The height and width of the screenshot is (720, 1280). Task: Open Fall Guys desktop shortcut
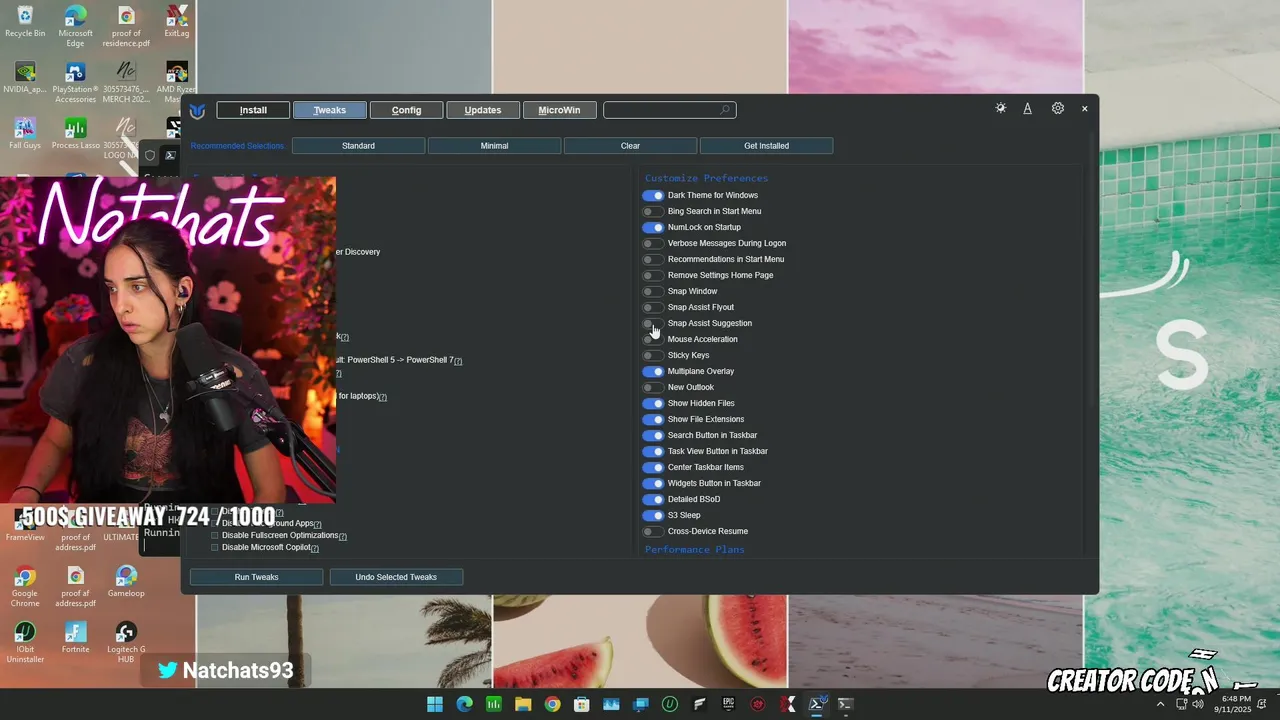pos(25,134)
